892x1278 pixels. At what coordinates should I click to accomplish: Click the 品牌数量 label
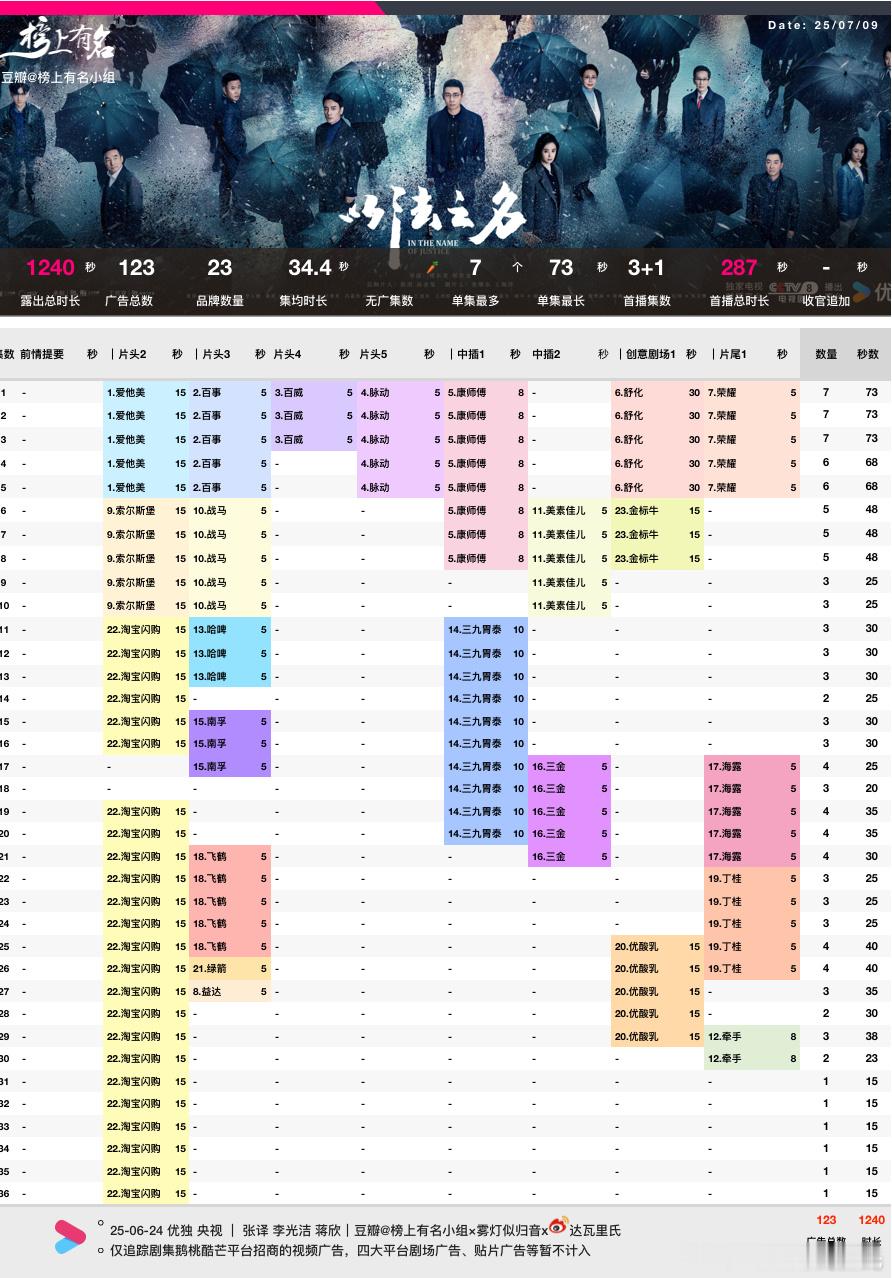pyautogui.click(x=220, y=300)
